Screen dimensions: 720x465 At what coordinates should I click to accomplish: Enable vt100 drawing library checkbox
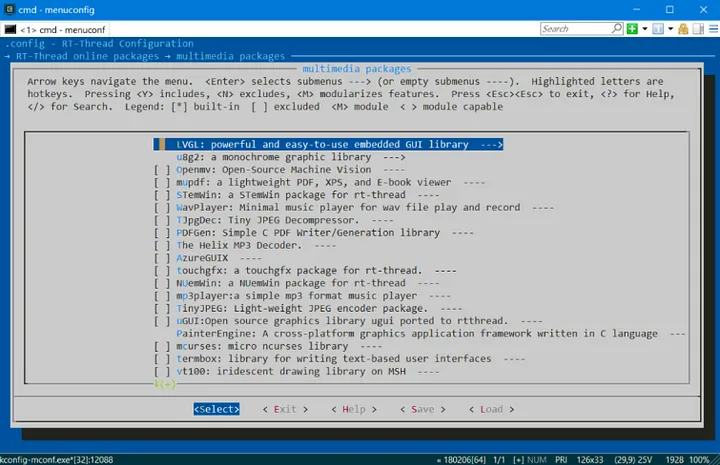(162, 372)
